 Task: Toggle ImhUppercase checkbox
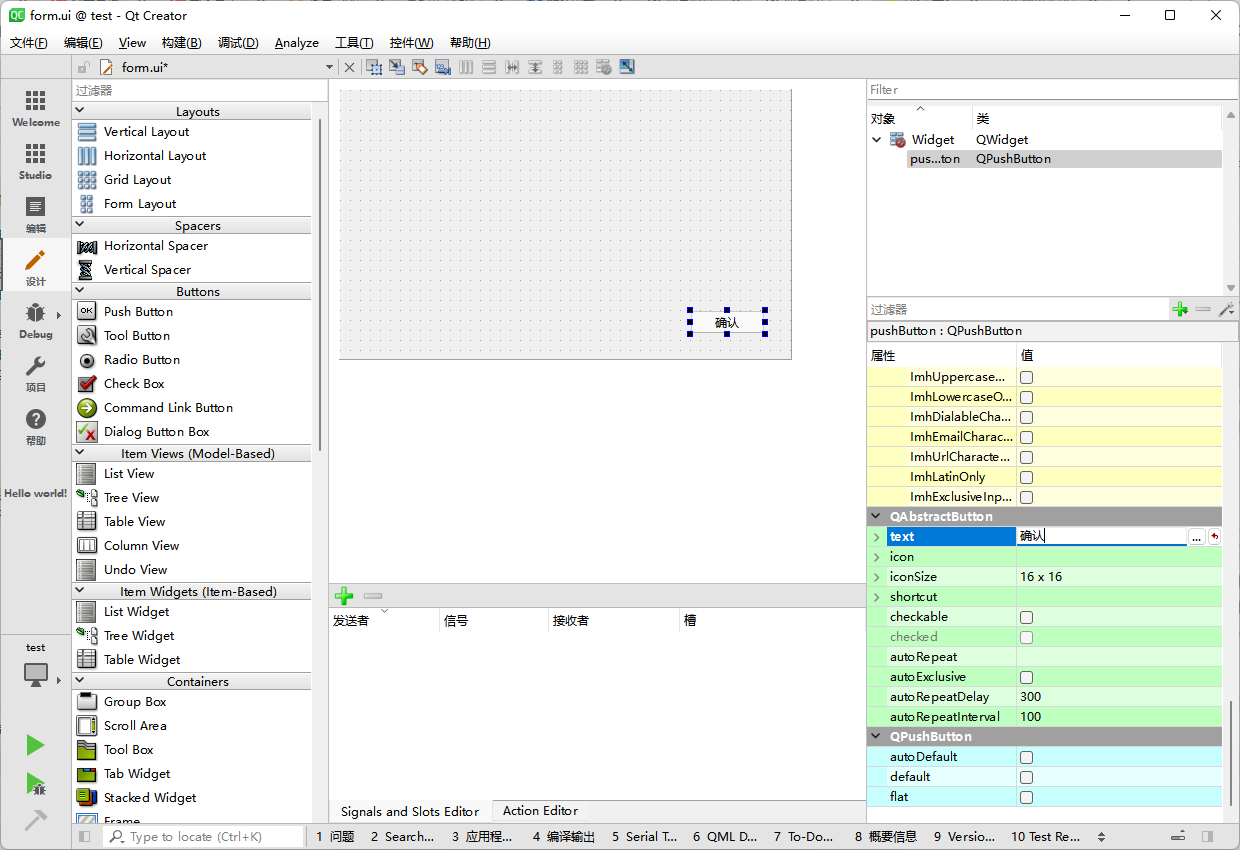(x=1026, y=377)
